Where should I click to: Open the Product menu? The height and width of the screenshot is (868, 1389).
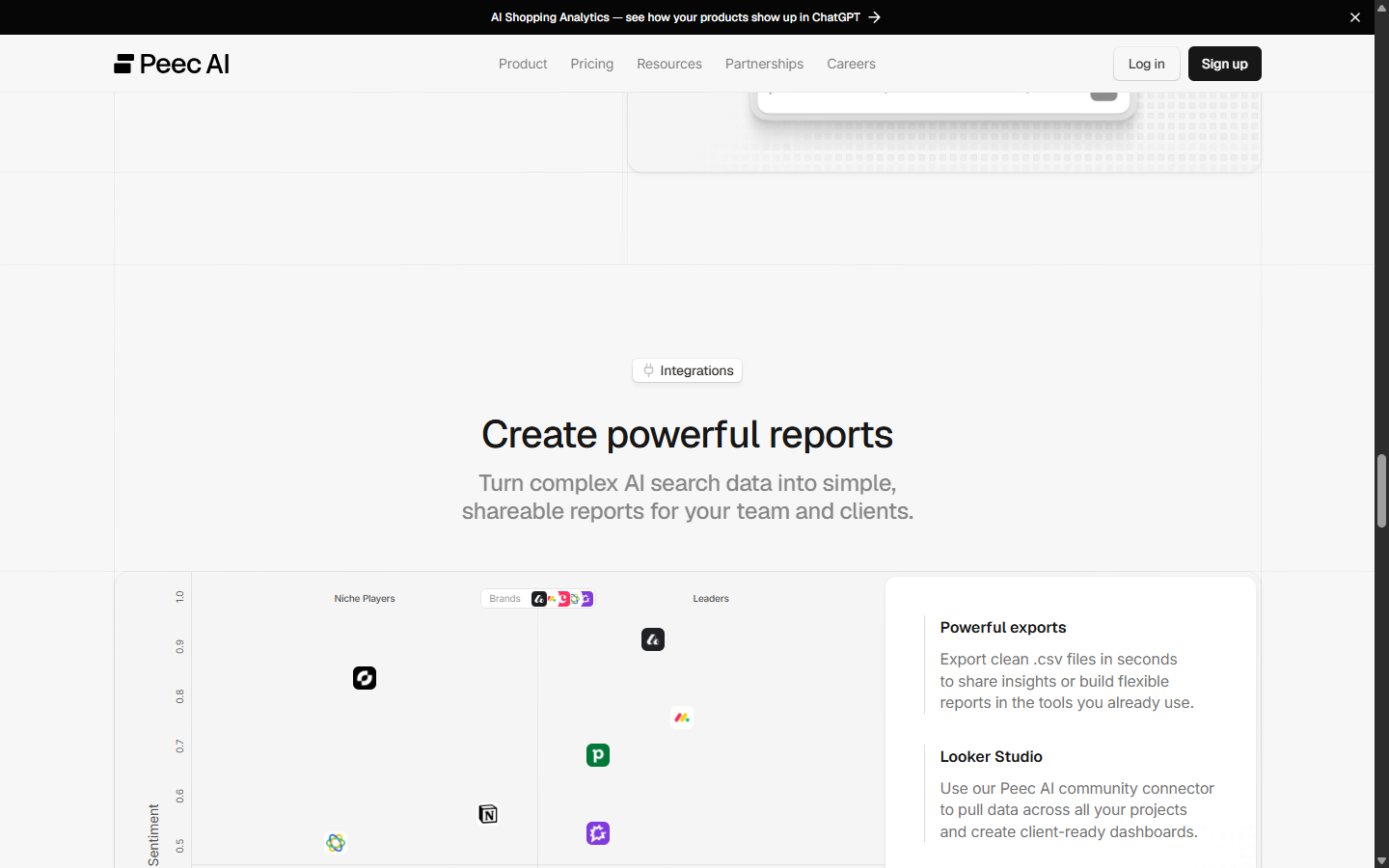point(523,64)
